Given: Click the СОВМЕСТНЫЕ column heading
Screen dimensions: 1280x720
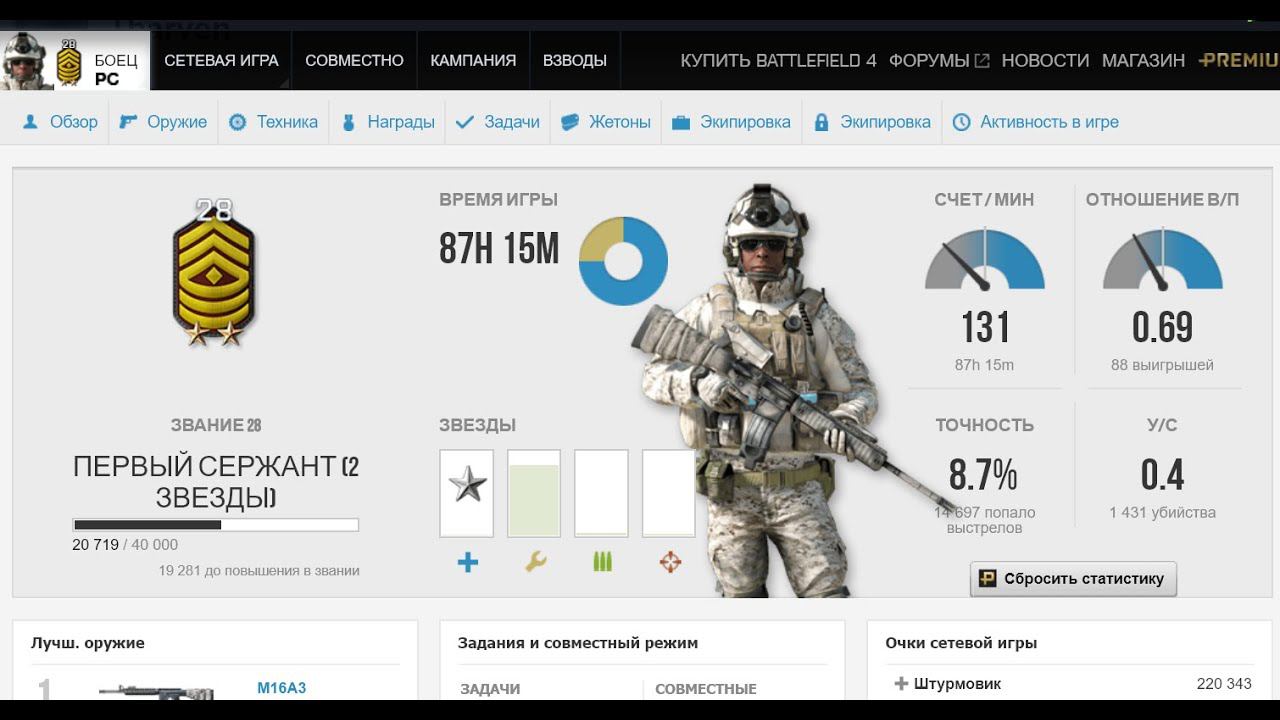Looking at the screenshot, I should [x=706, y=689].
